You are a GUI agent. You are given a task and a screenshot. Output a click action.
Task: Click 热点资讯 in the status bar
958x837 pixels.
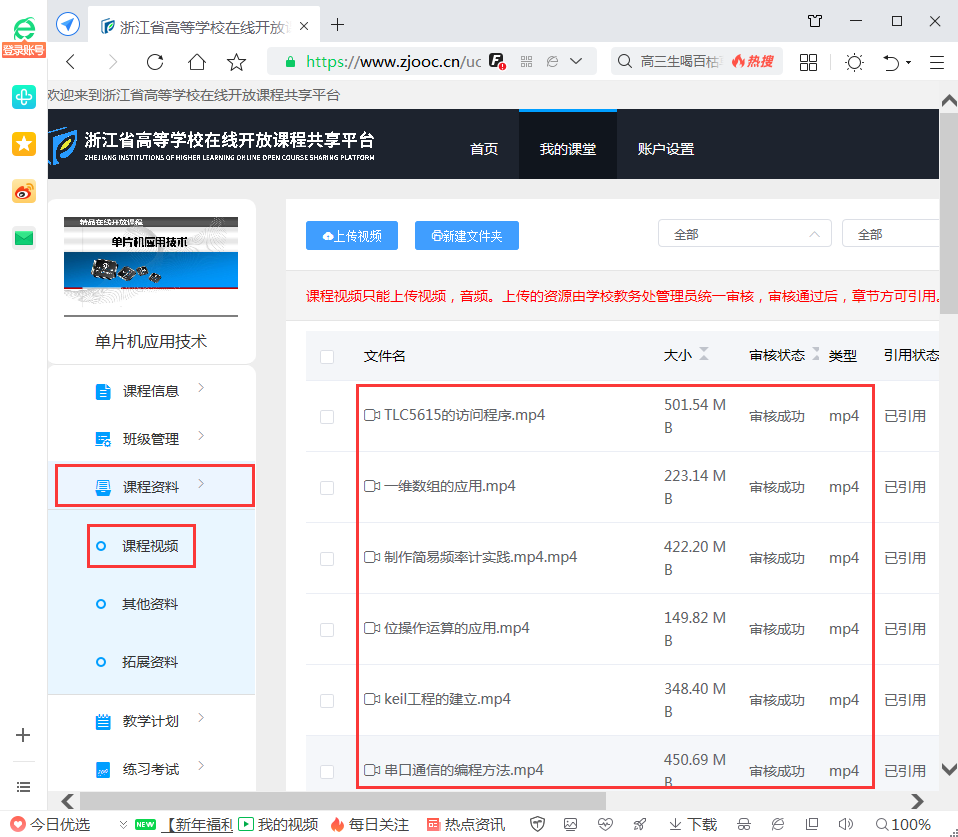(466, 825)
